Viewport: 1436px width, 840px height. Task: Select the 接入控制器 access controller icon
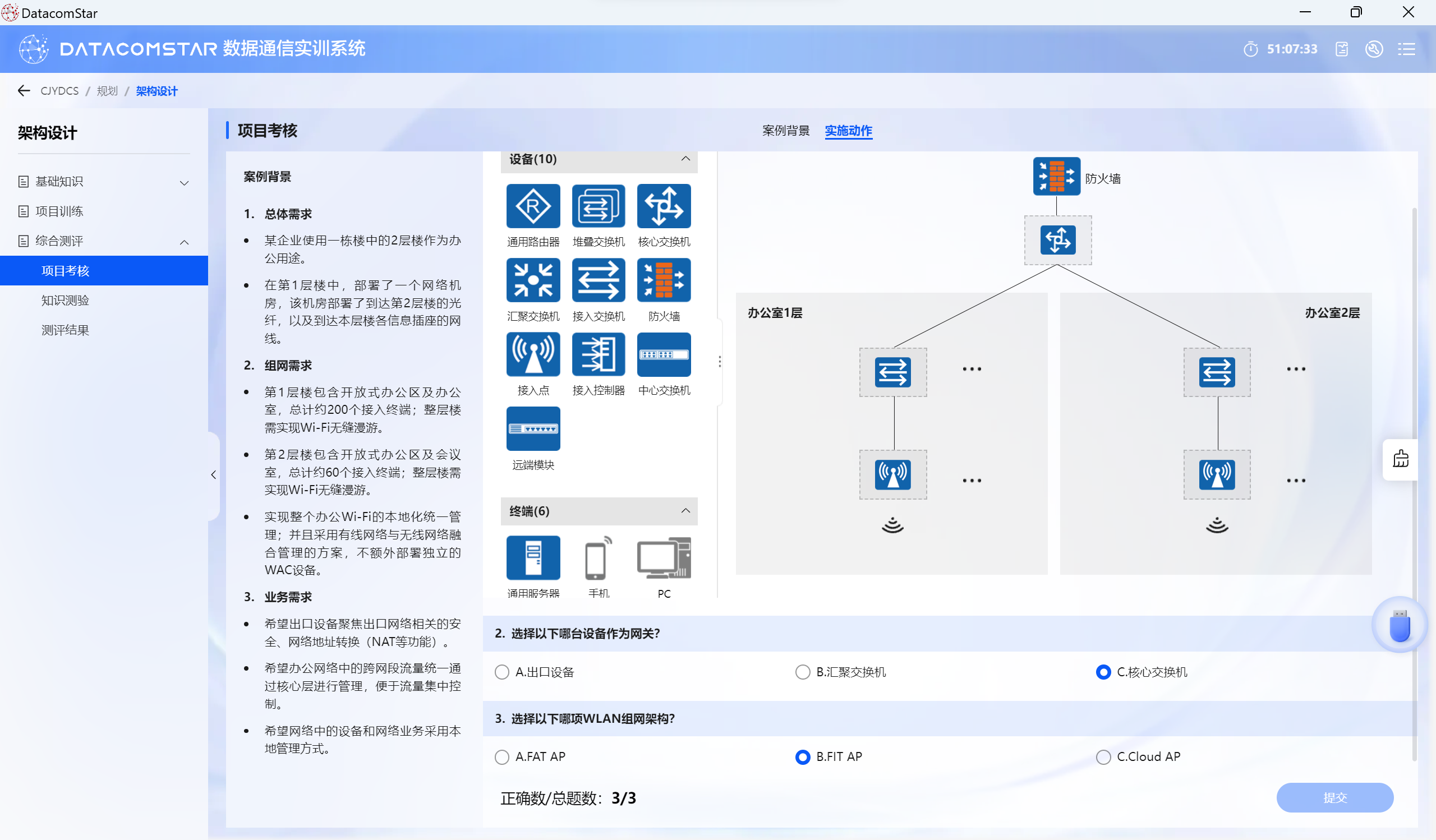pyautogui.click(x=599, y=354)
